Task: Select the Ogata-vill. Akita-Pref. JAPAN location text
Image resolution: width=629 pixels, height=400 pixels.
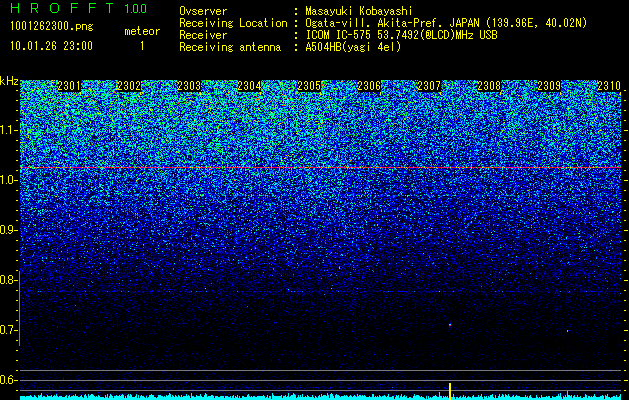Action: [446, 23]
